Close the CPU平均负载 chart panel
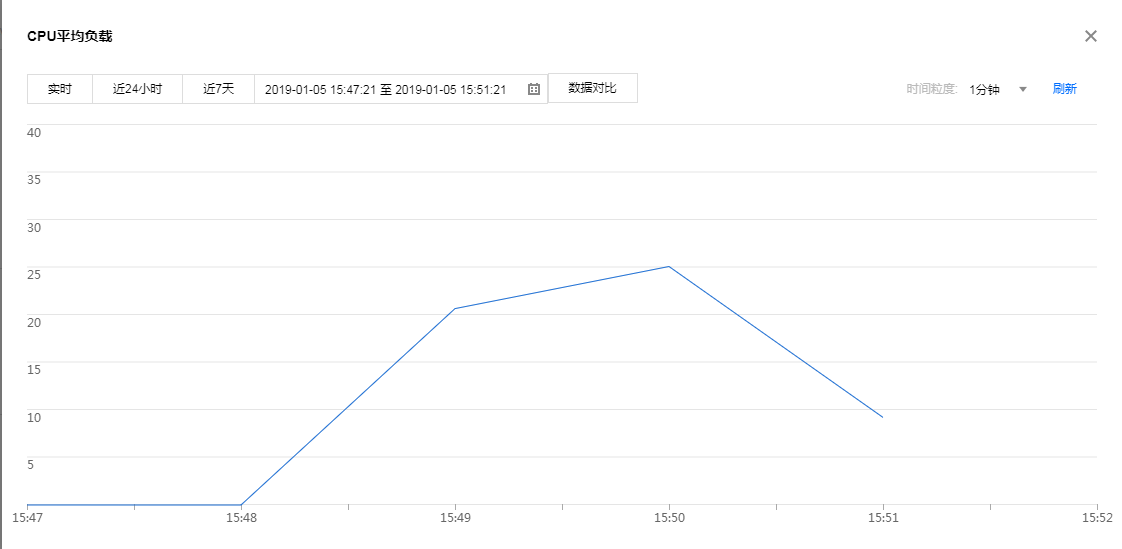 1091,36
